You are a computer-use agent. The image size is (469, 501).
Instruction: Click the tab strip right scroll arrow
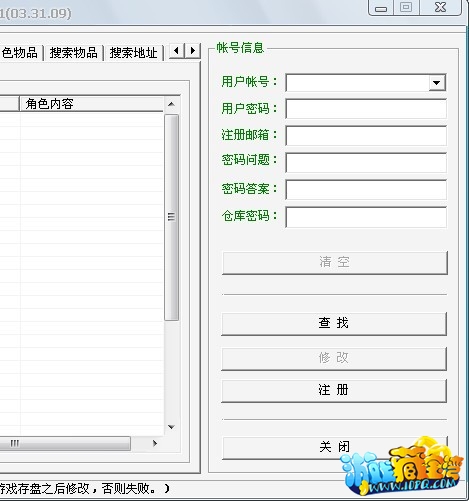[x=192, y=51]
